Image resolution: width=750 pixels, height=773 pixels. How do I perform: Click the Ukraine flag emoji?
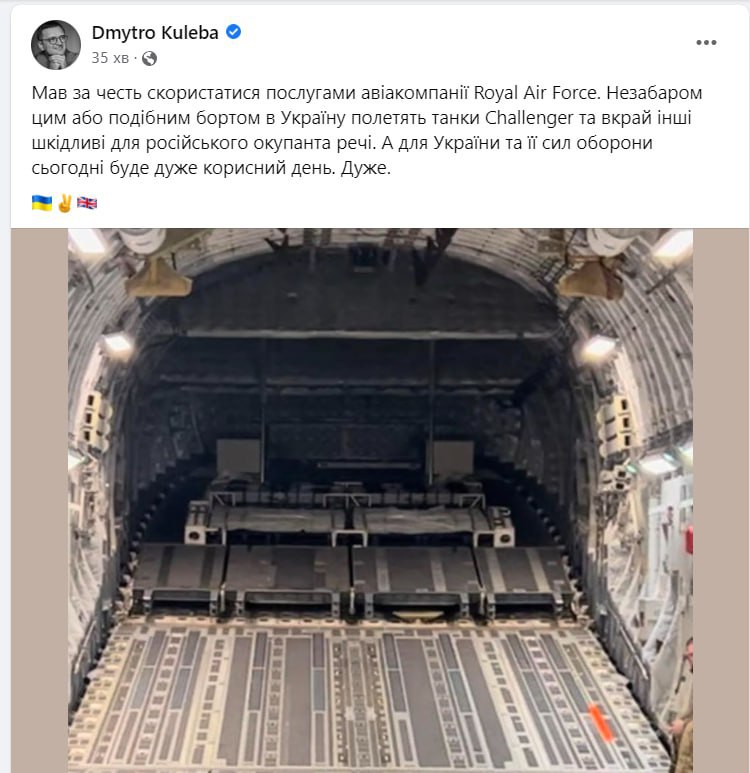[42, 202]
